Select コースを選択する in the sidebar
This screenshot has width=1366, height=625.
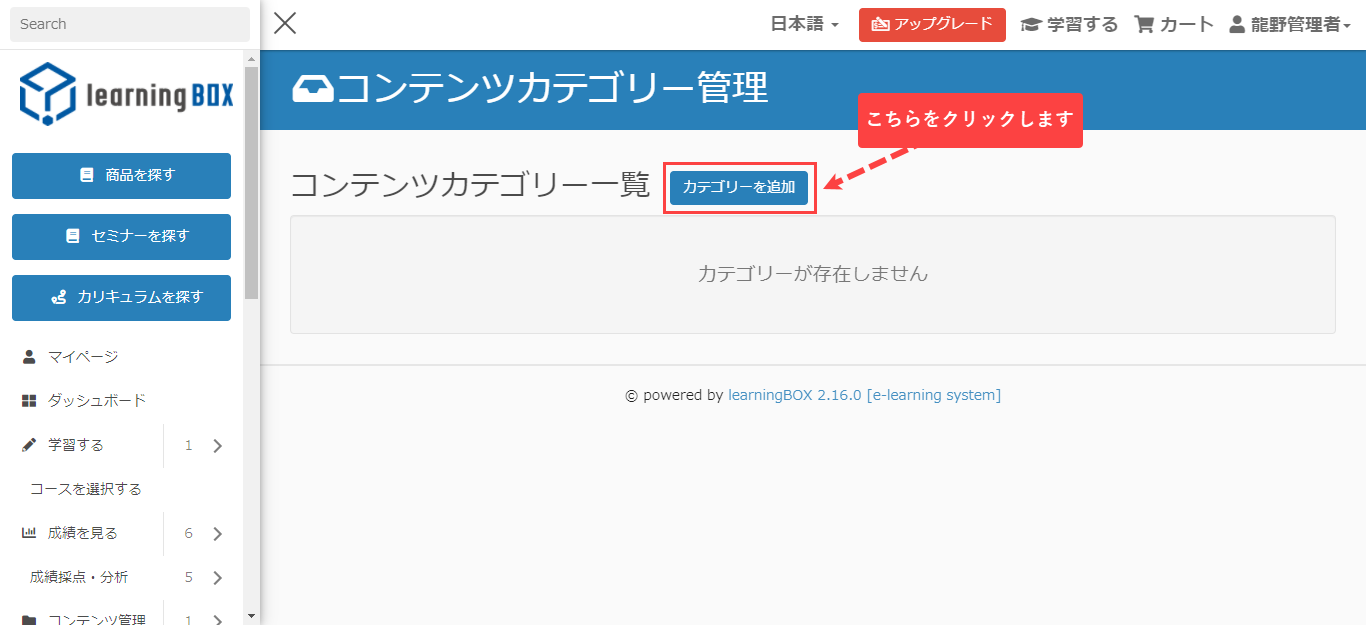point(86,489)
